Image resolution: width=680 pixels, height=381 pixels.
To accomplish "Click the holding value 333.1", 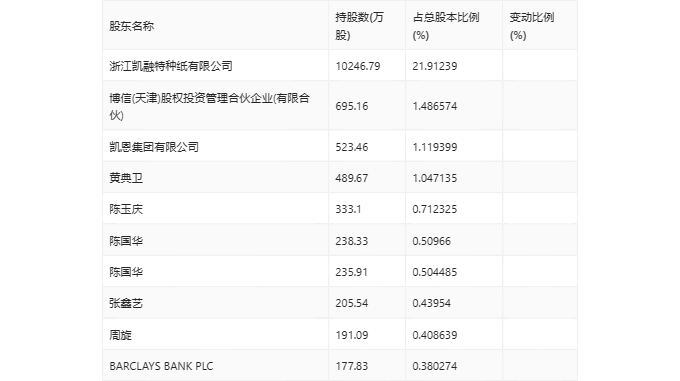I will (348, 209).
